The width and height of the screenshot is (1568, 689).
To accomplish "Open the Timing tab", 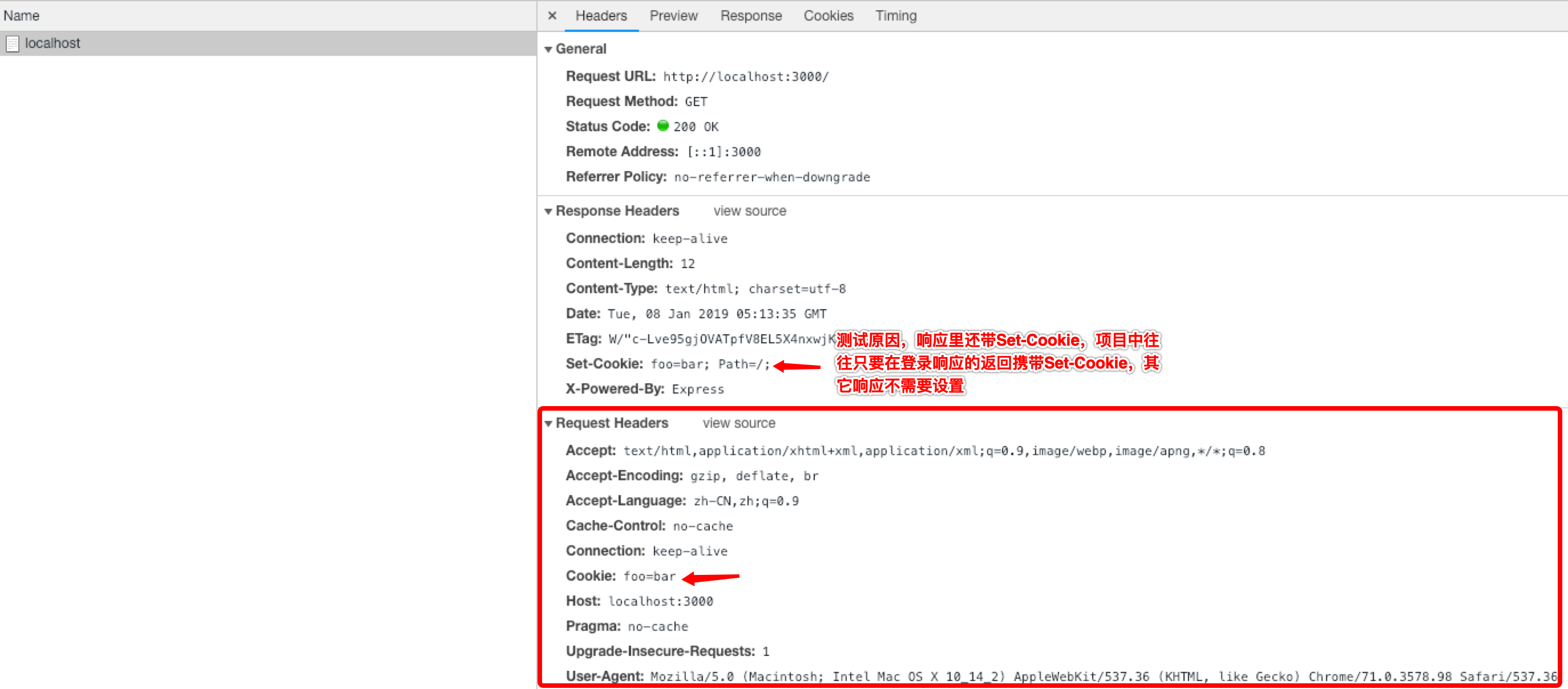I will click(x=895, y=16).
